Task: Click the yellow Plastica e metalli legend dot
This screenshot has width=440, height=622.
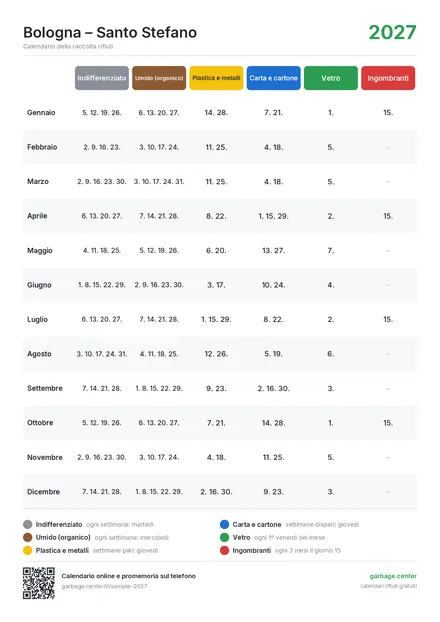Action: 27,551
